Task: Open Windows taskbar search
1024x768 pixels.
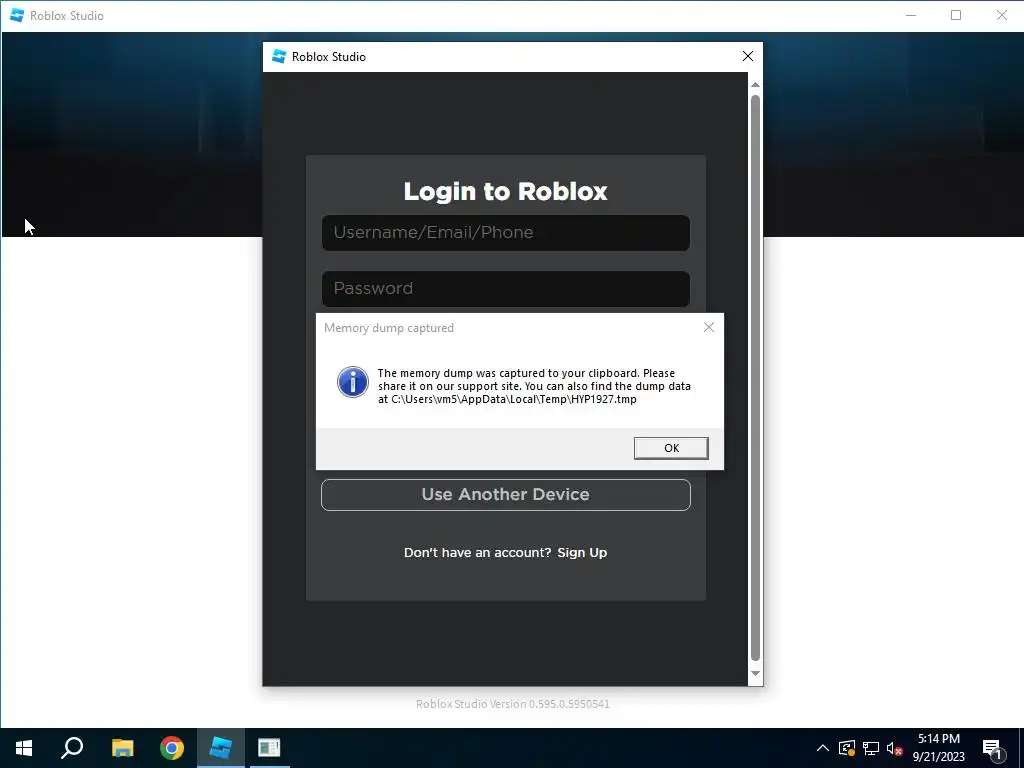Action: click(72, 748)
